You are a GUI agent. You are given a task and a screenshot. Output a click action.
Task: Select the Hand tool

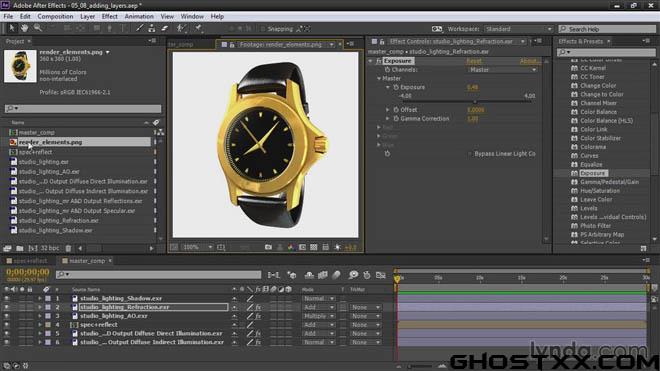(24, 28)
